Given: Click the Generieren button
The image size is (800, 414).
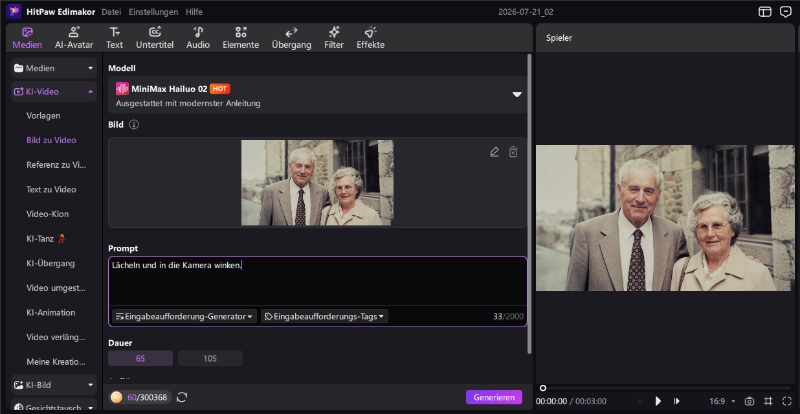Looking at the screenshot, I should pos(494,397).
